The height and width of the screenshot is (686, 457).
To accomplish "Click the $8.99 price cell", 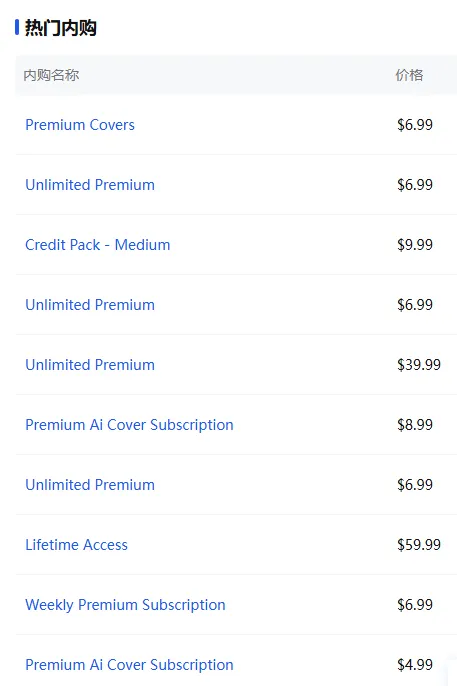I will pos(415,424).
